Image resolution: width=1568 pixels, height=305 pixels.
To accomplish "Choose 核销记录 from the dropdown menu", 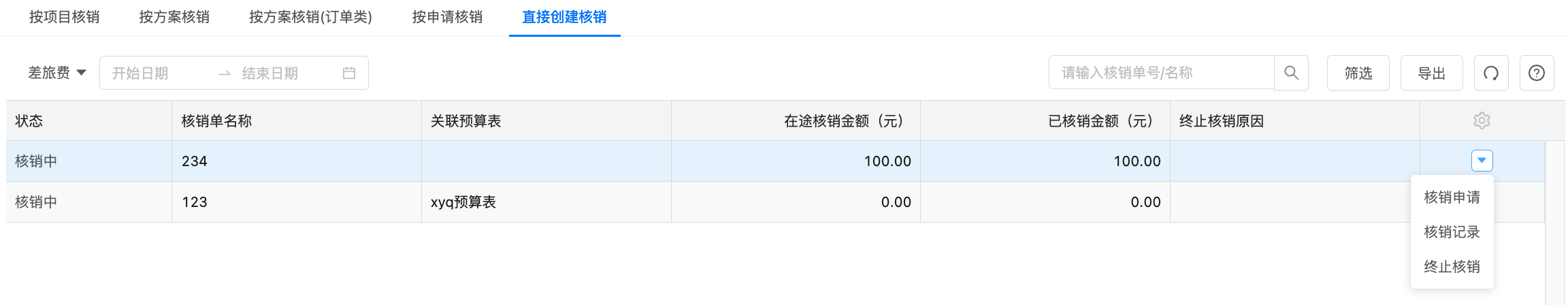I will (x=1452, y=232).
